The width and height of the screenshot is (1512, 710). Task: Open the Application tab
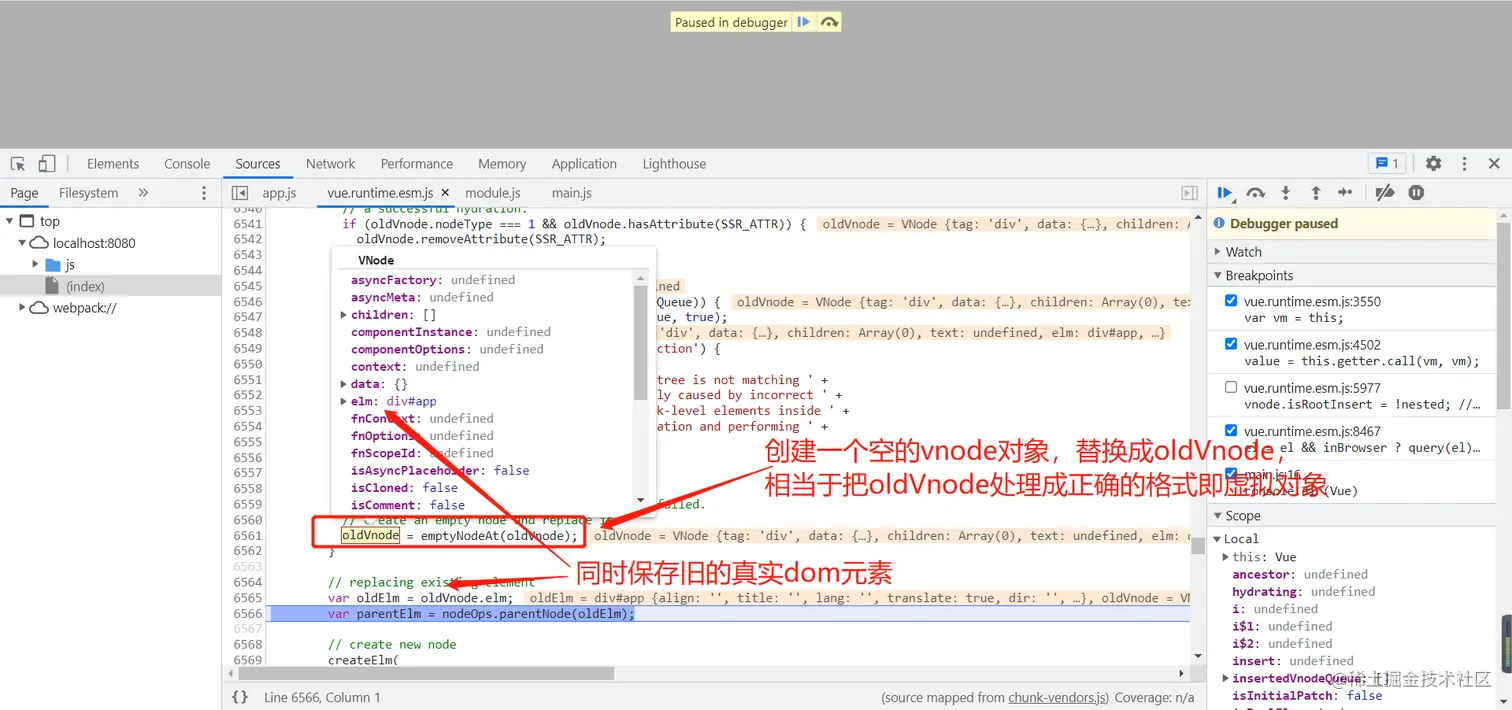584,164
